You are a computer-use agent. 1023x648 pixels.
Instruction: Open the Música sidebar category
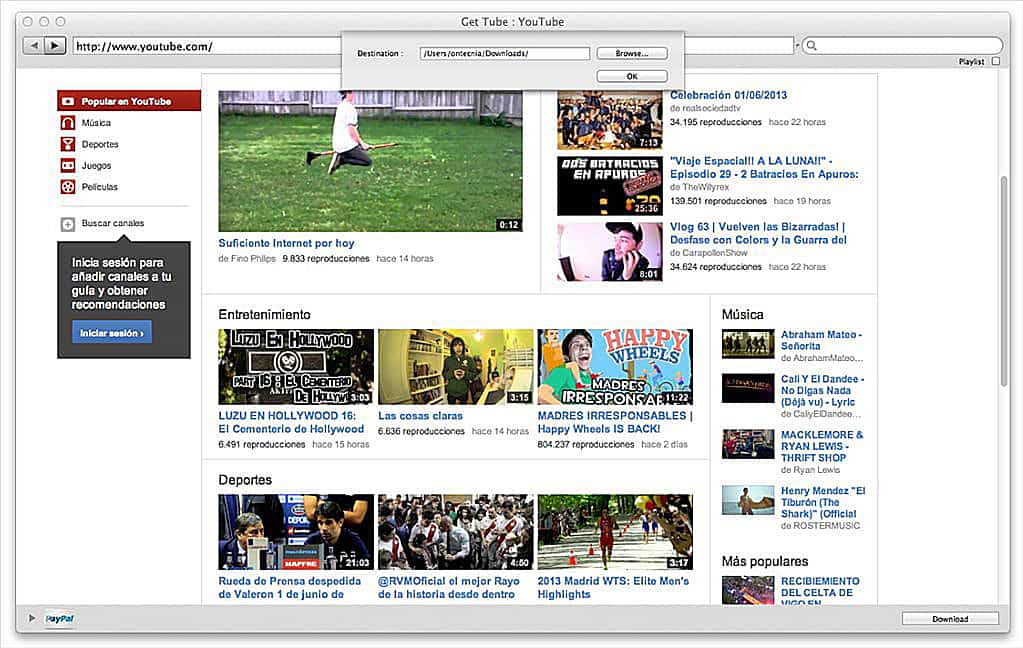point(96,123)
